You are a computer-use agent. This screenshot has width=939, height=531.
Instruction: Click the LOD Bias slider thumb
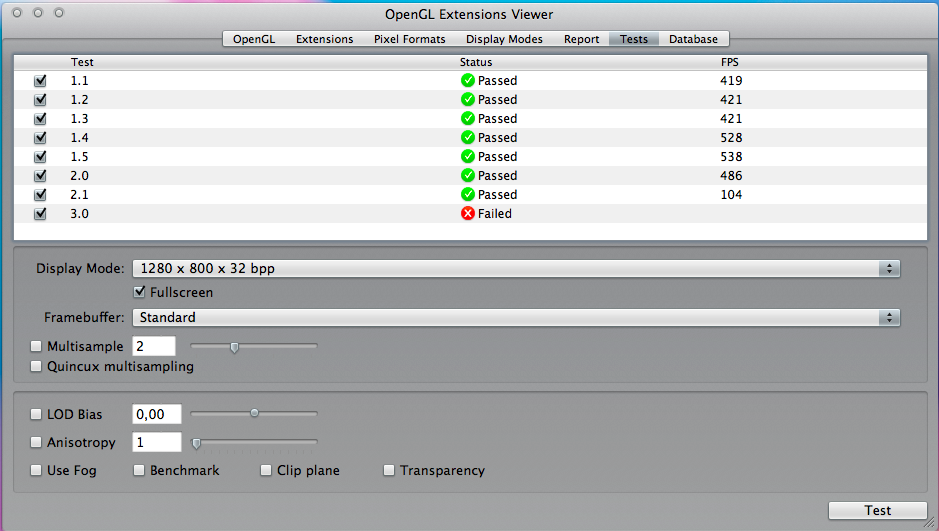point(255,413)
